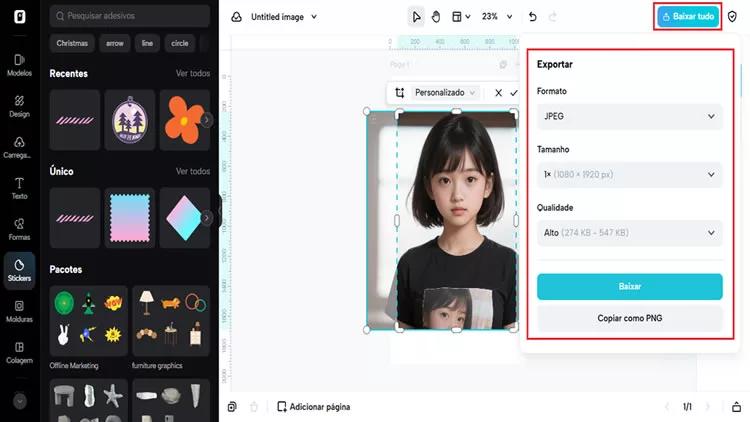Expand the Formato JPEG dropdown

629,117
